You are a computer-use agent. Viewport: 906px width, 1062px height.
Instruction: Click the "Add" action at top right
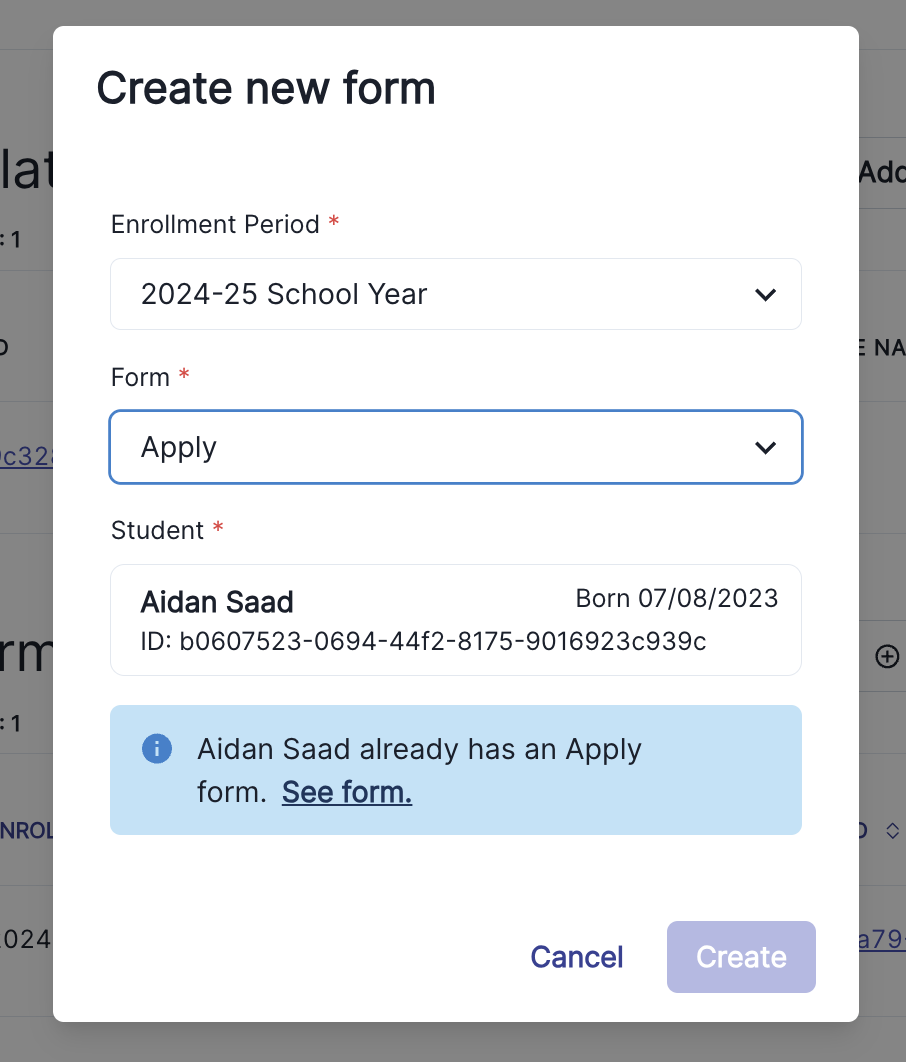888,172
